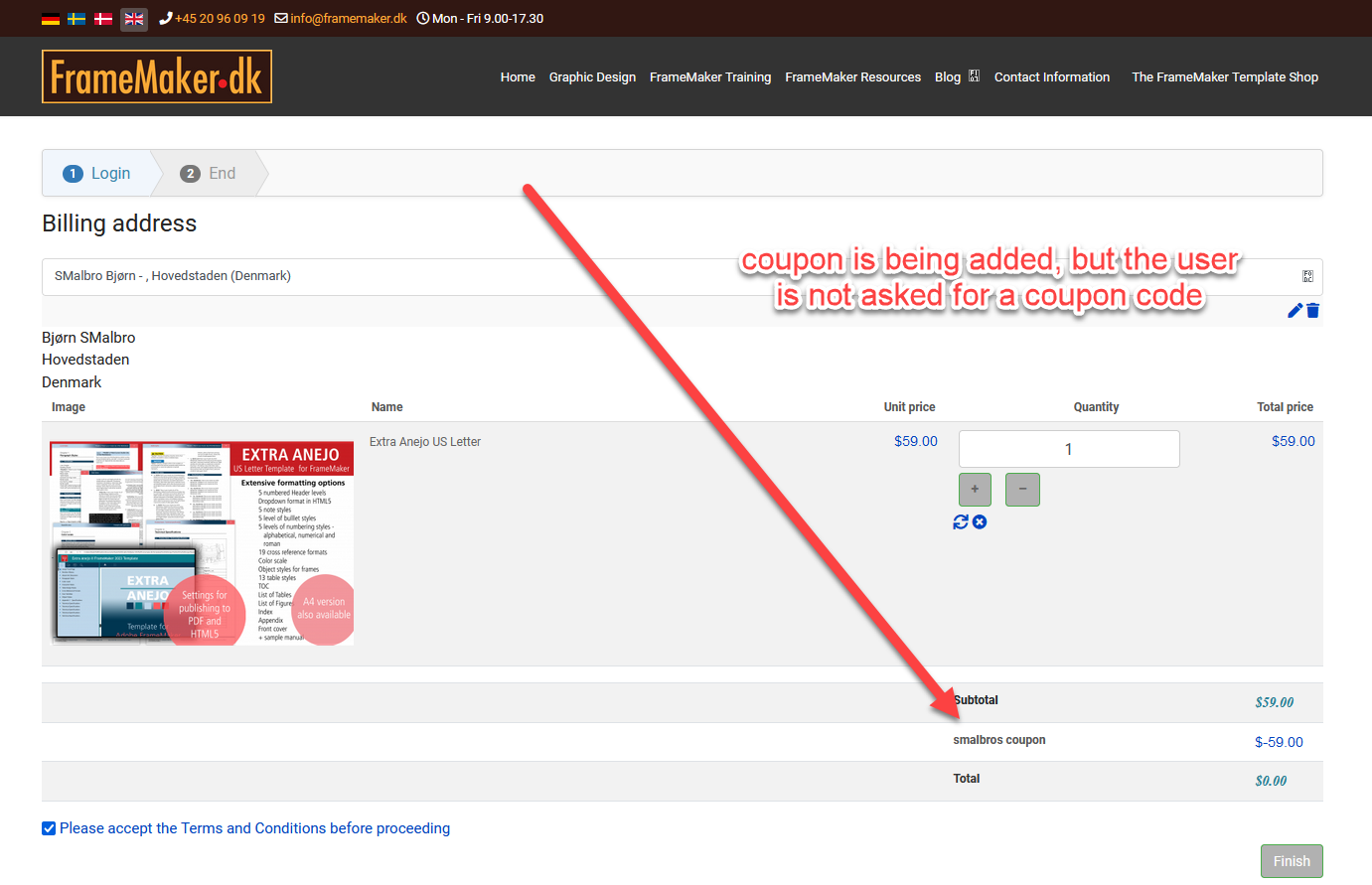Expand the billing address dropdown
The image size is (1372, 885).
tap(682, 277)
